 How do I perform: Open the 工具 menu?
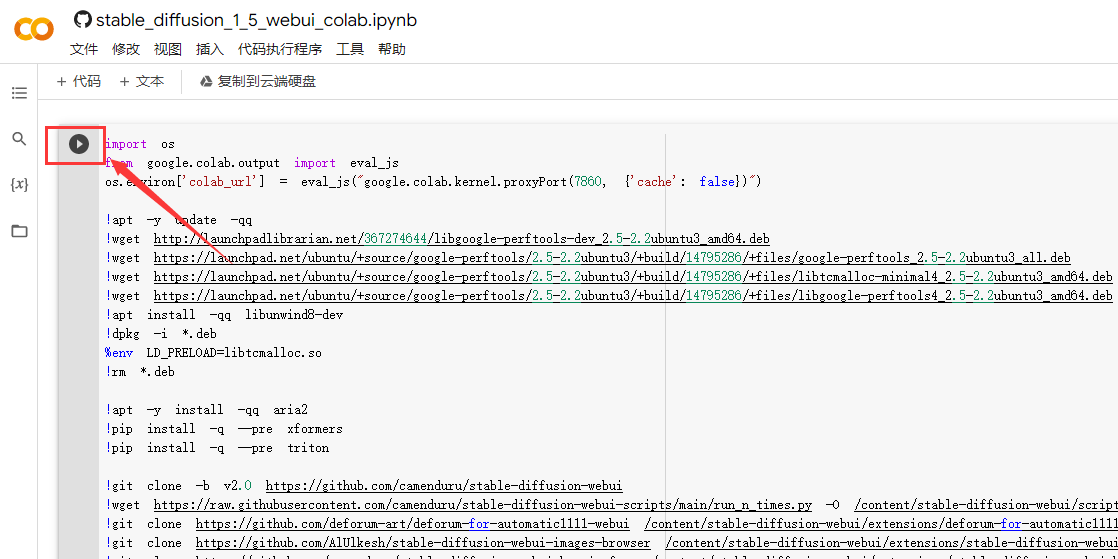click(x=350, y=49)
